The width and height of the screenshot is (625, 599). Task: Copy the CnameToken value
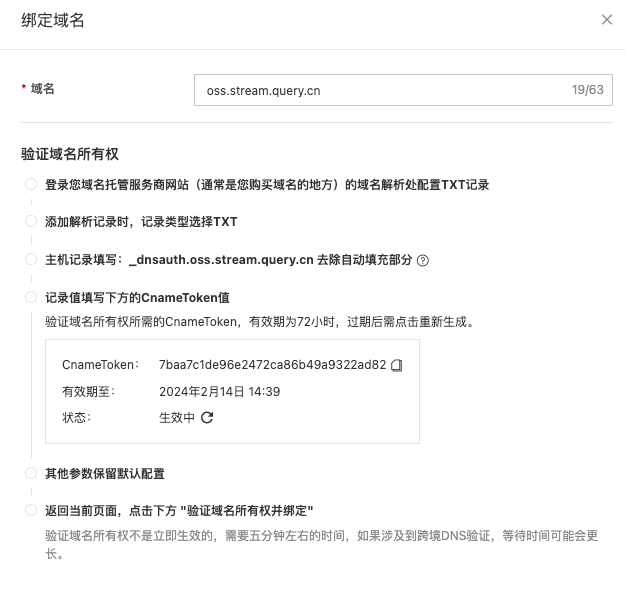(397, 365)
